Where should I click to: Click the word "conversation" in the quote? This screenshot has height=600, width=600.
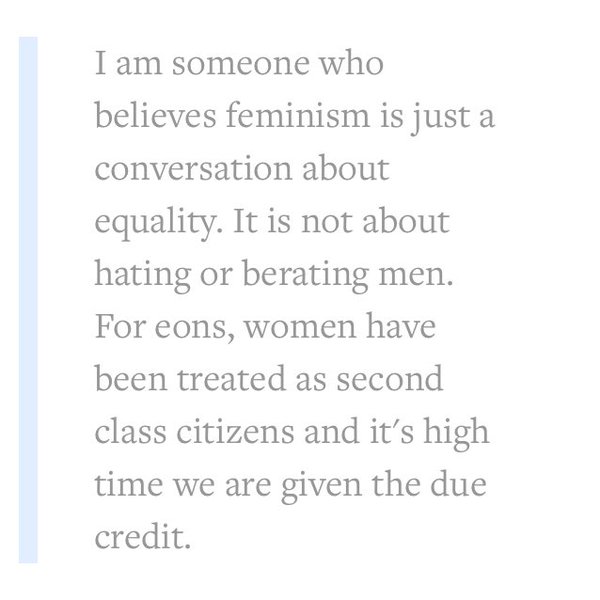coord(193,169)
